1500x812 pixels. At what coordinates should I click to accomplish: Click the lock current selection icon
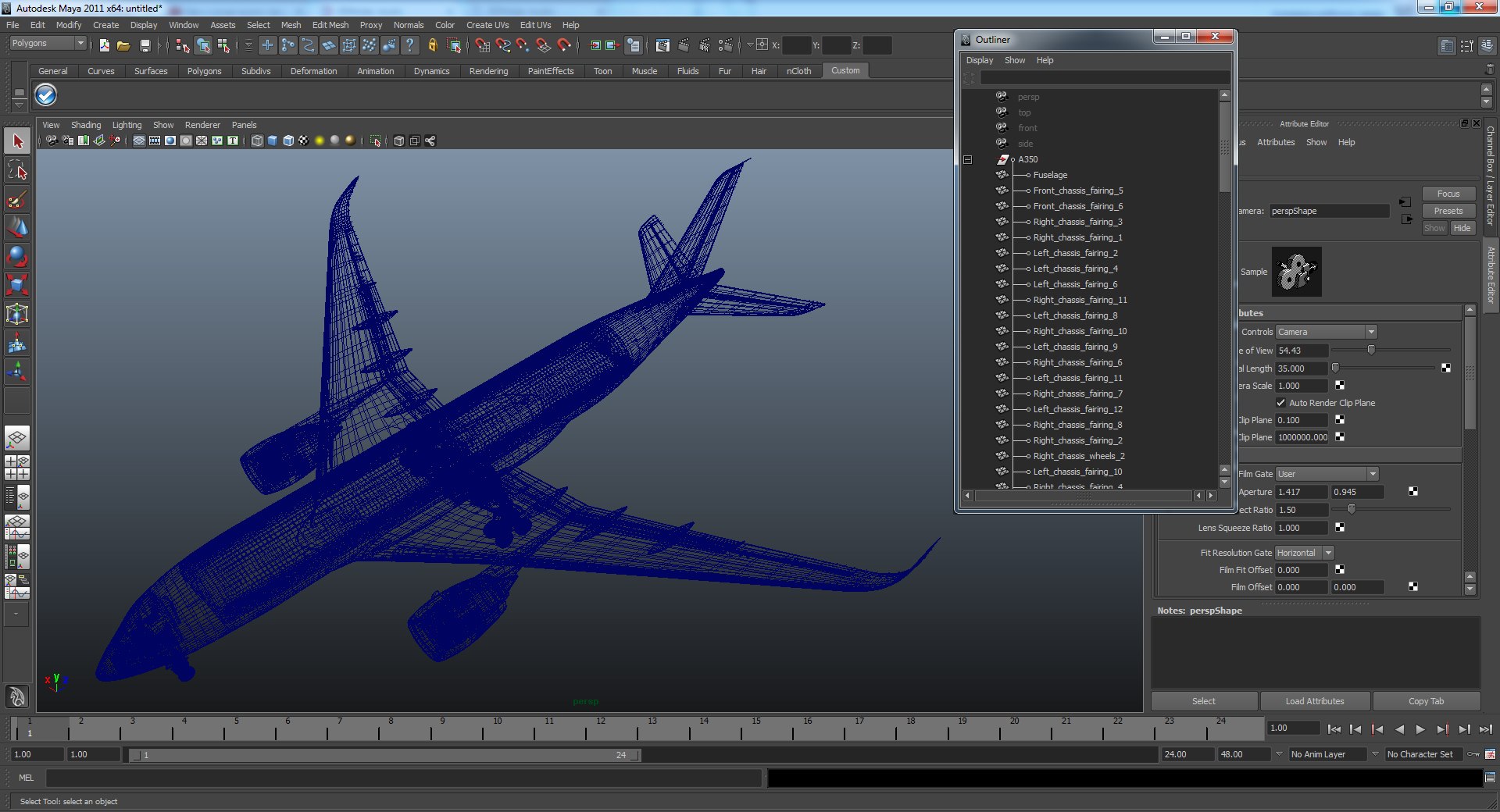click(x=433, y=46)
